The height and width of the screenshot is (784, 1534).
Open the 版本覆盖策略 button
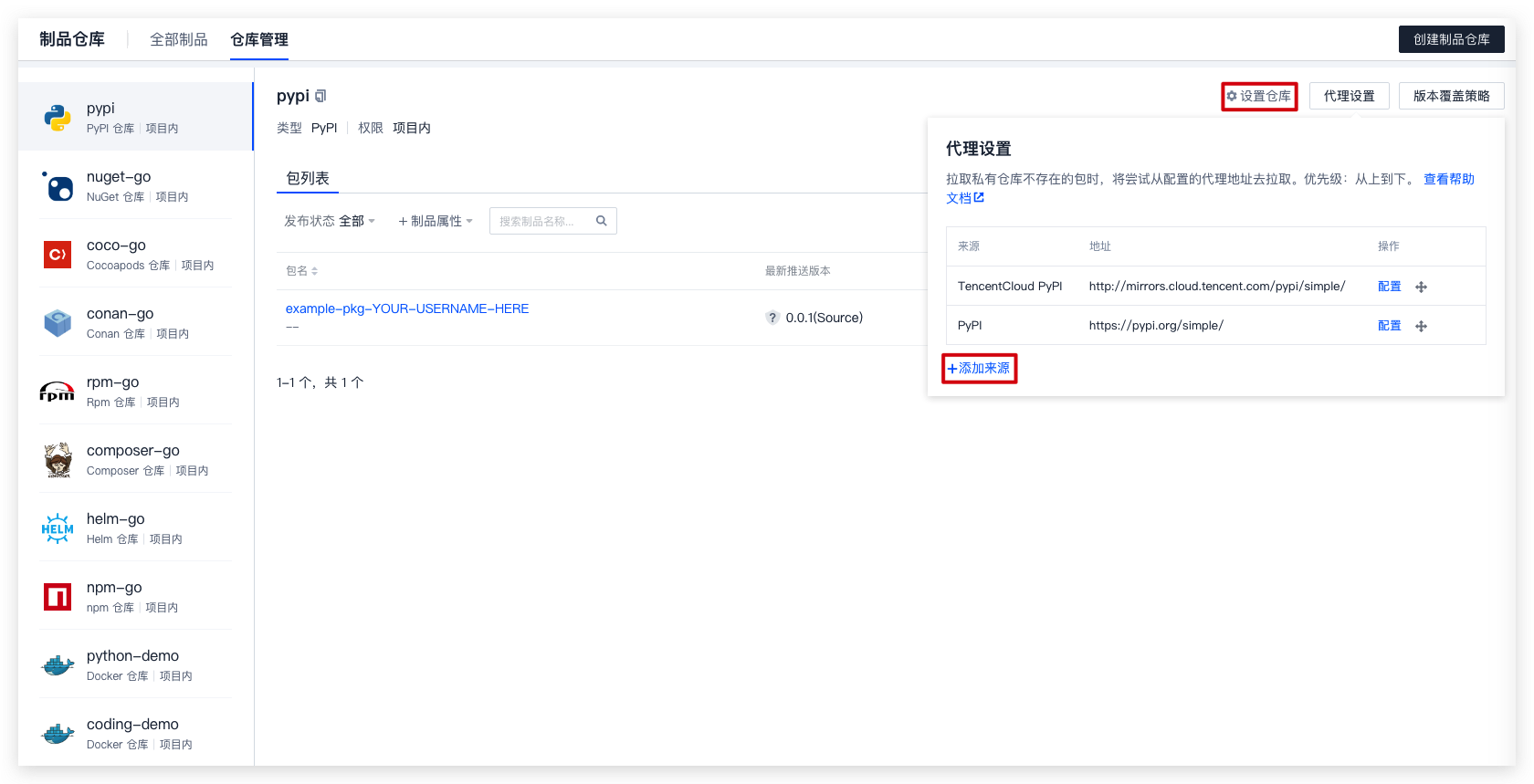tap(1452, 96)
